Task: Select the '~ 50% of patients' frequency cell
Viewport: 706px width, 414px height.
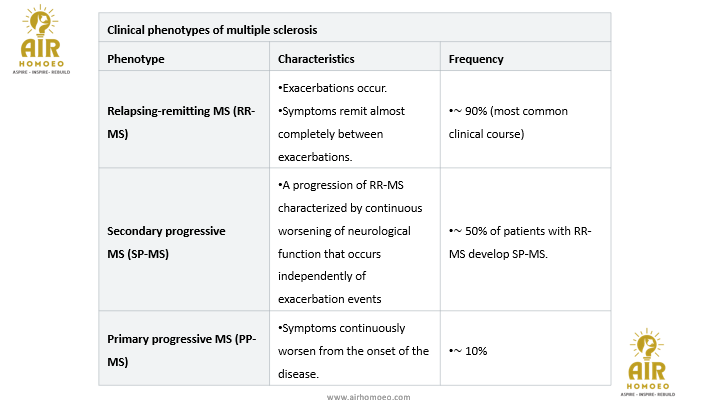Action: [x=520, y=242]
